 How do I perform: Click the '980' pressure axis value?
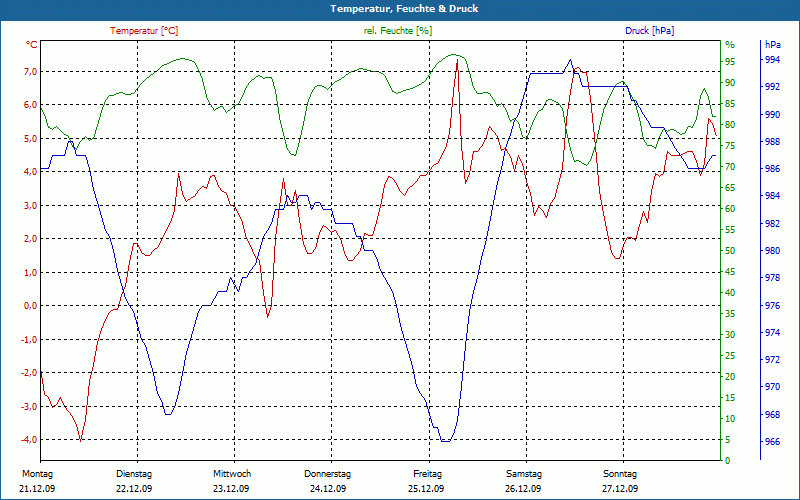coord(772,251)
